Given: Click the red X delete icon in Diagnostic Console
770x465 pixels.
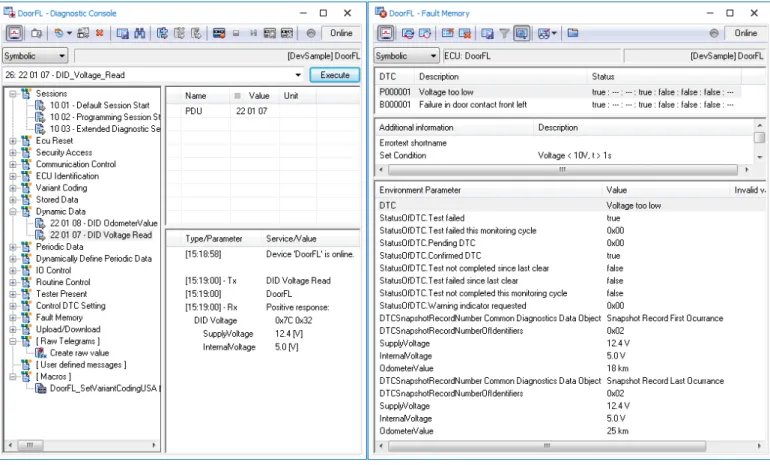Looking at the screenshot, I should [x=100, y=33].
